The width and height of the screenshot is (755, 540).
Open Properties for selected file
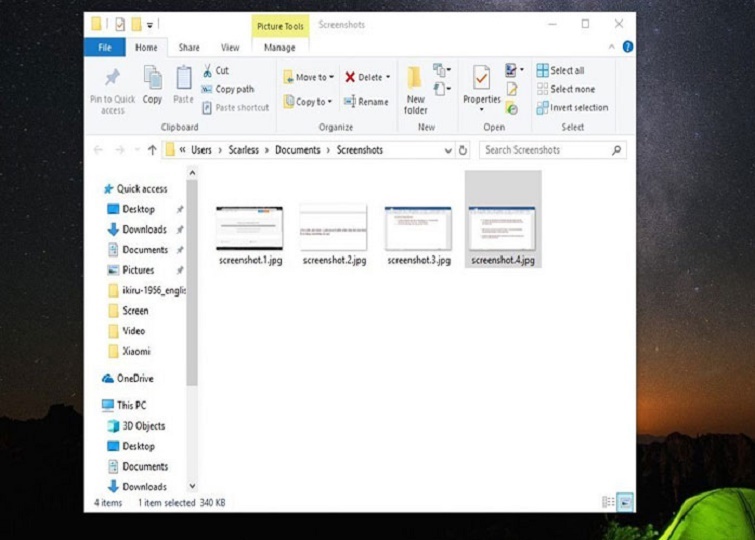click(x=481, y=80)
